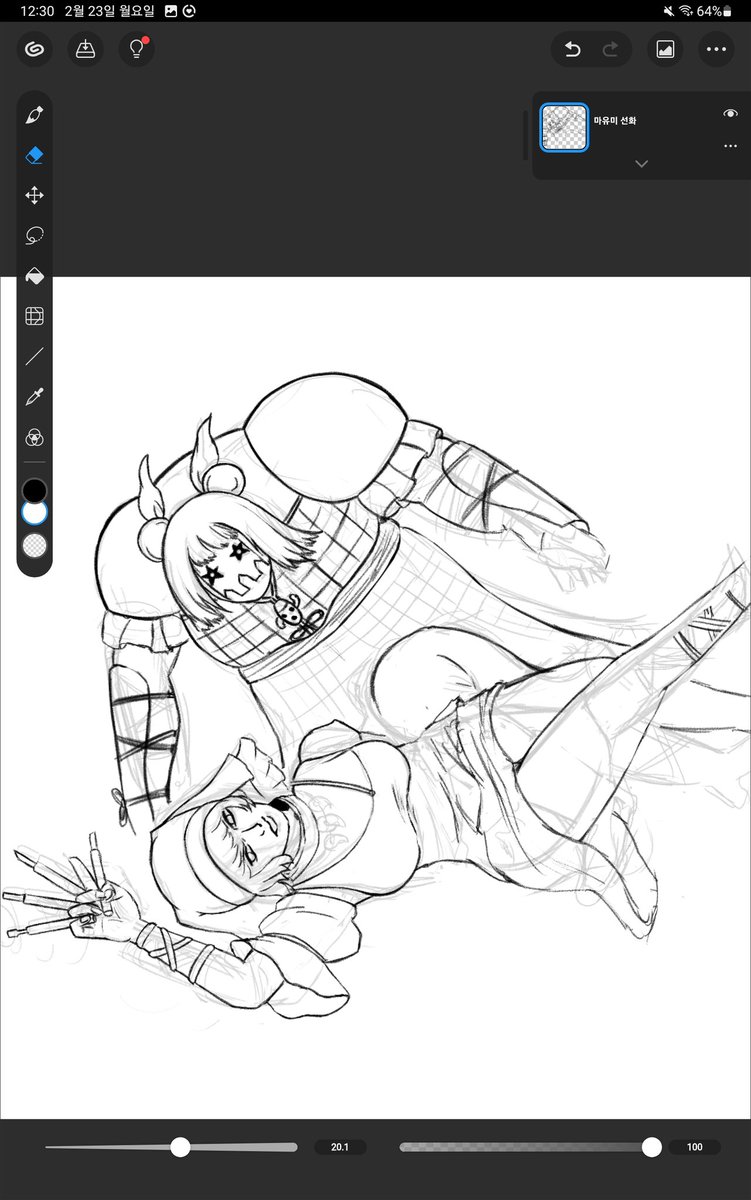This screenshot has height=1200, width=751.
Task: Tap the 64% battery indicator
Action: [713, 10]
